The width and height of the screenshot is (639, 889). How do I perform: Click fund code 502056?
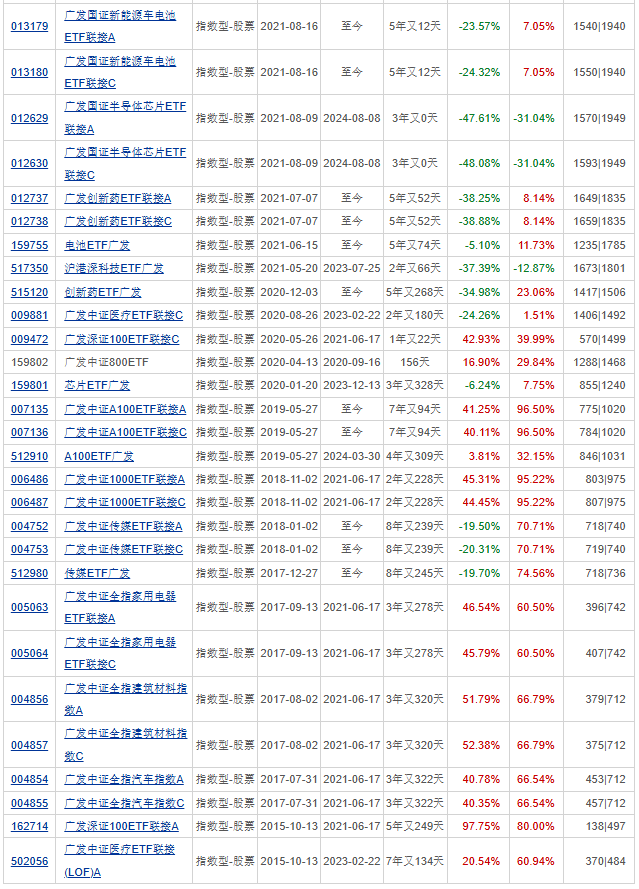tap(29, 861)
